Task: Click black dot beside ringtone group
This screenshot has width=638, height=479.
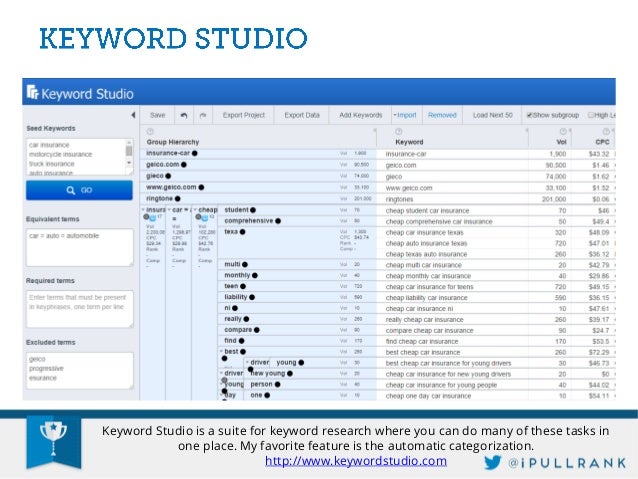Action: 177,199
